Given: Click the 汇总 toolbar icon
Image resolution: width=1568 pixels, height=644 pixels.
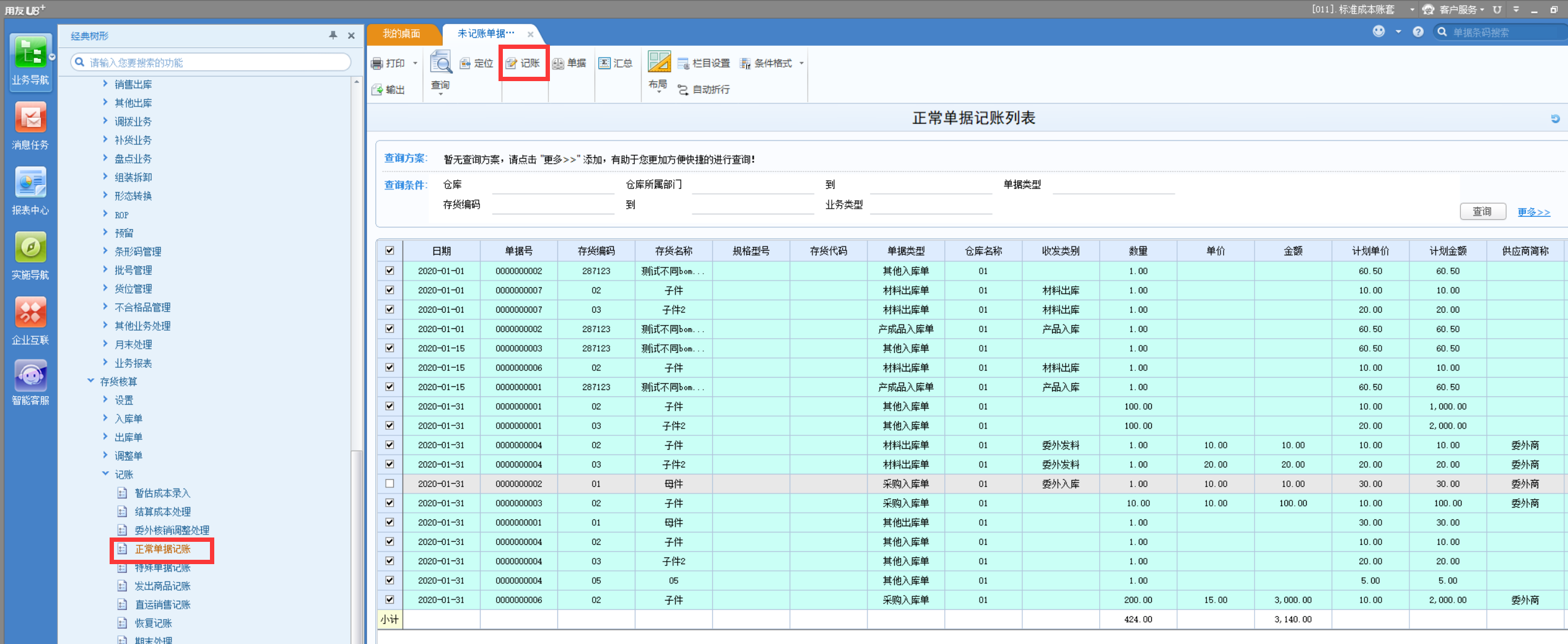Looking at the screenshot, I should 604,63.
